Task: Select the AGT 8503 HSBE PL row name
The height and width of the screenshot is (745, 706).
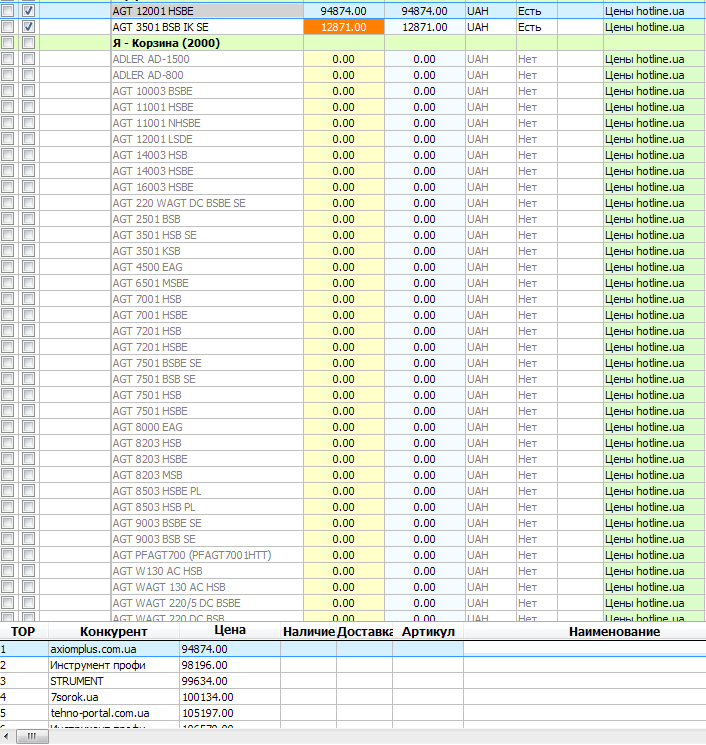Action: coord(157,491)
